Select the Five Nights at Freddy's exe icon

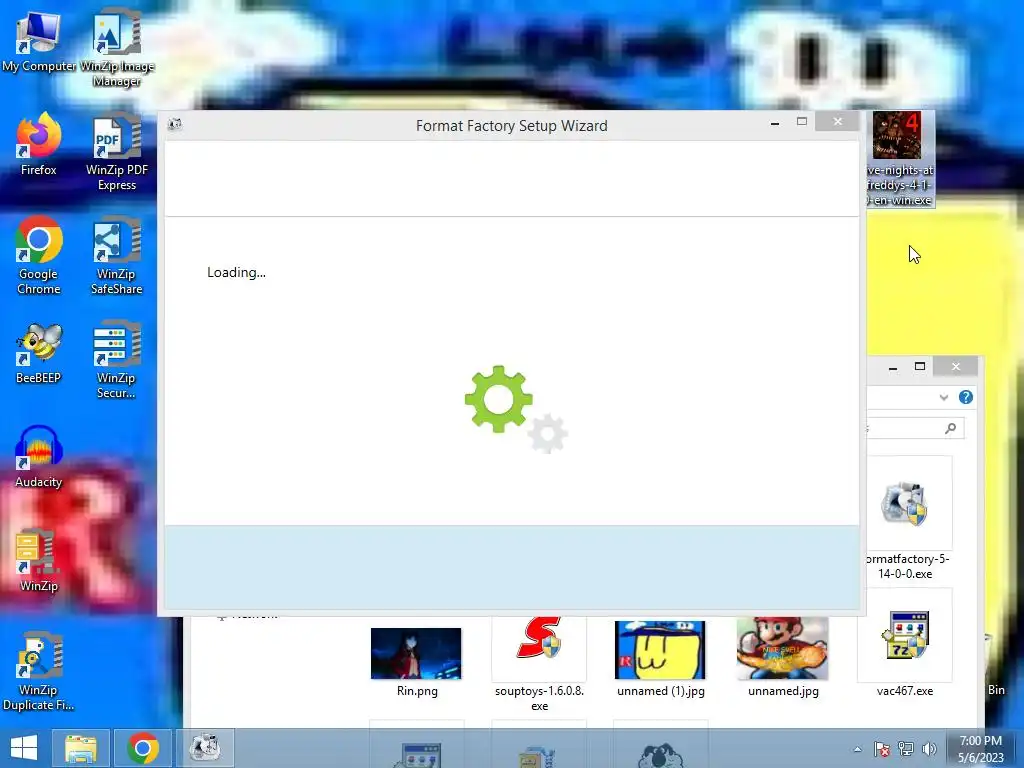click(900, 159)
